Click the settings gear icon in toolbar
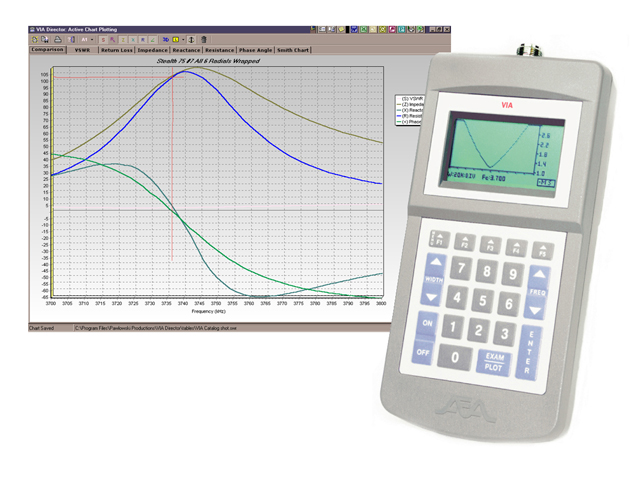 pyautogui.click(x=35, y=40)
